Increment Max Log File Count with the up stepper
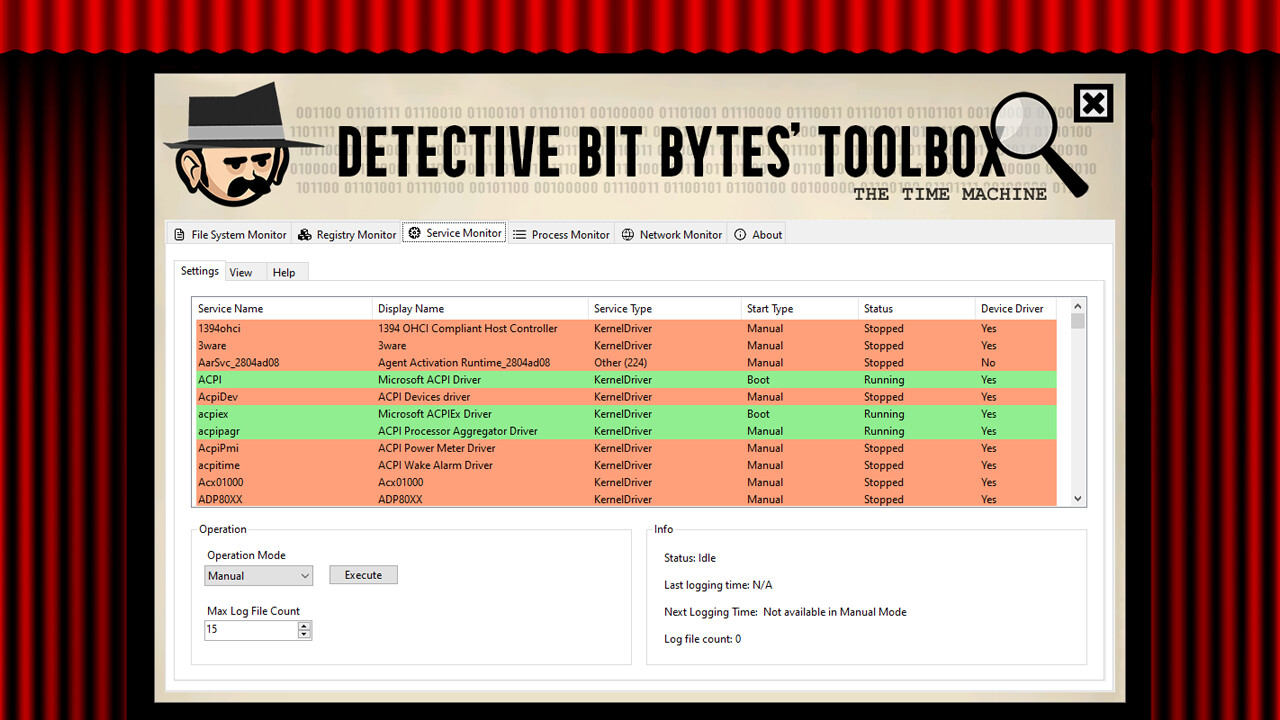Viewport: 1280px width, 720px height. [304, 624]
